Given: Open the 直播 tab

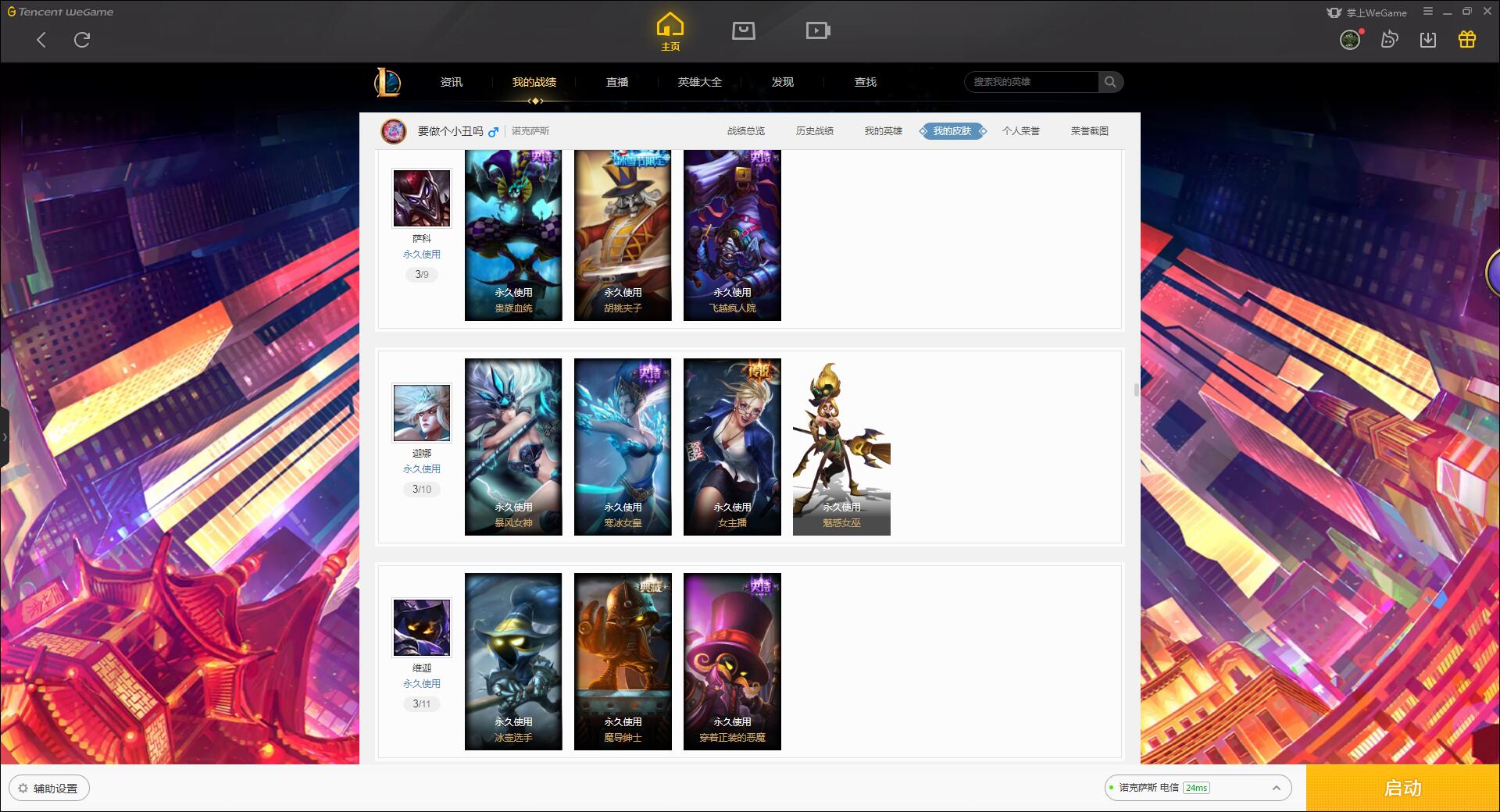Looking at the screenshot, I should tap(617, 82).
